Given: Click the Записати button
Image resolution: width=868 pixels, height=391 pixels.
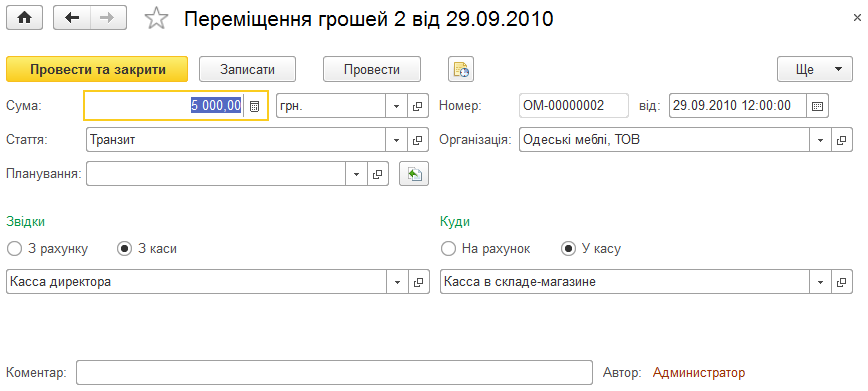Looking at the screenshot, I should tap(247, 70).
